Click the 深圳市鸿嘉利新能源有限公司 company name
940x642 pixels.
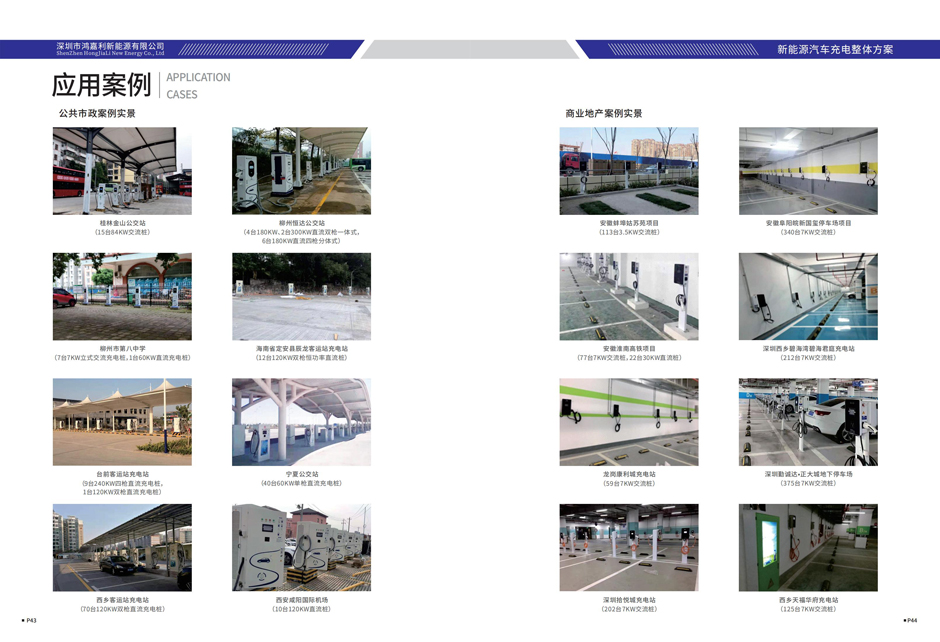point(110,46)
